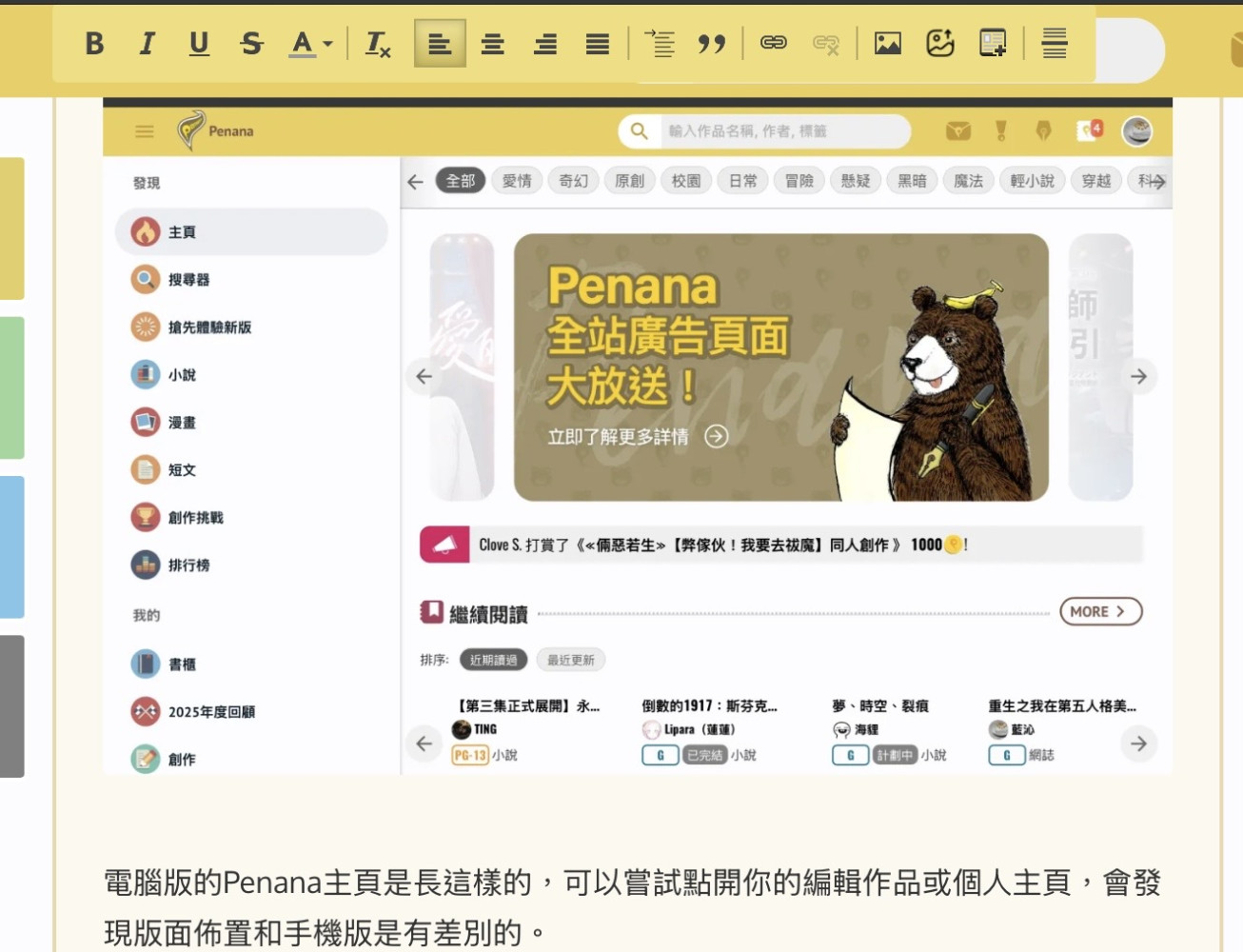This screenshot has height=952, width=1243.
Task: Sort by 最近更新
Action: tap(571, 660)
